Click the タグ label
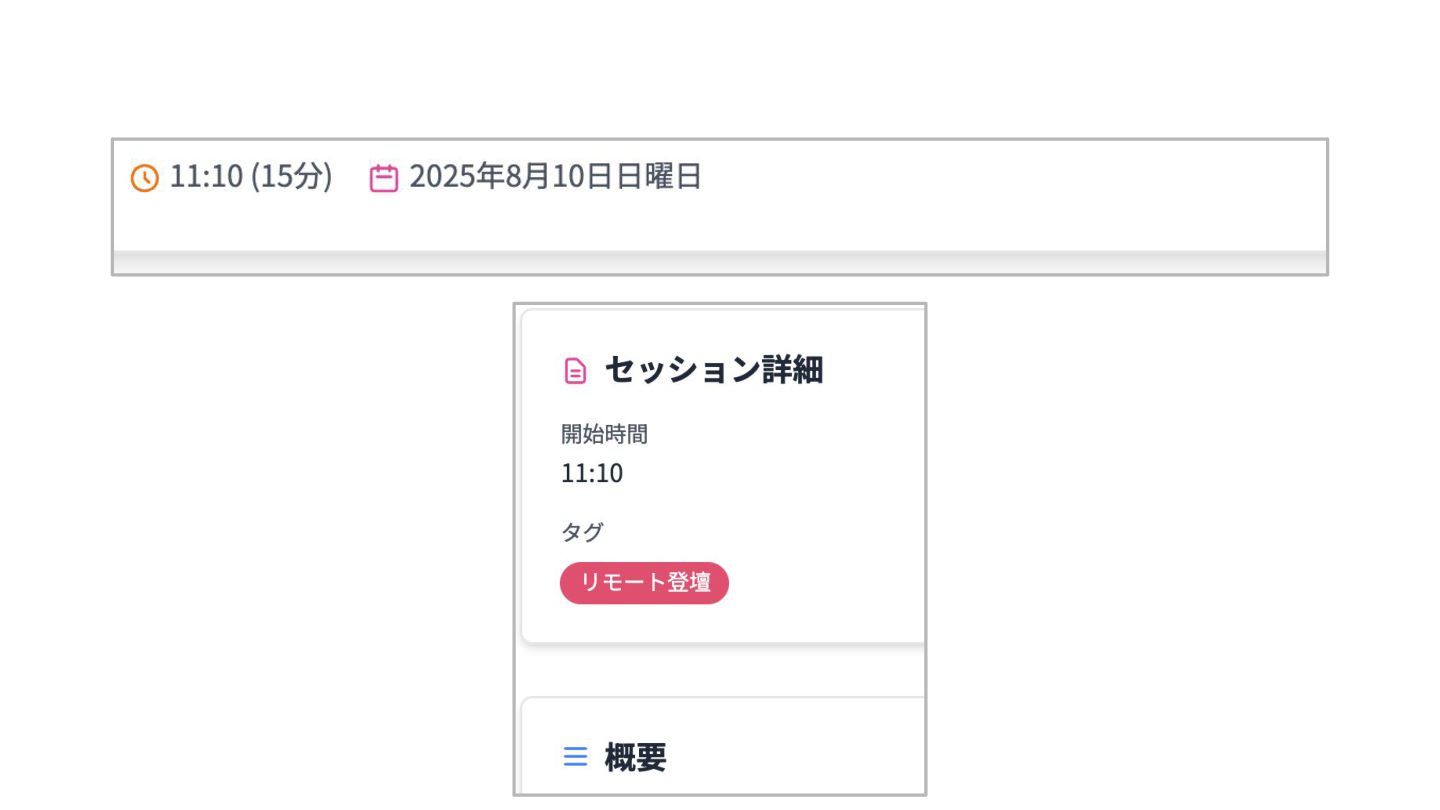Screen dimensions: 1440x810 tap(582, 532)
